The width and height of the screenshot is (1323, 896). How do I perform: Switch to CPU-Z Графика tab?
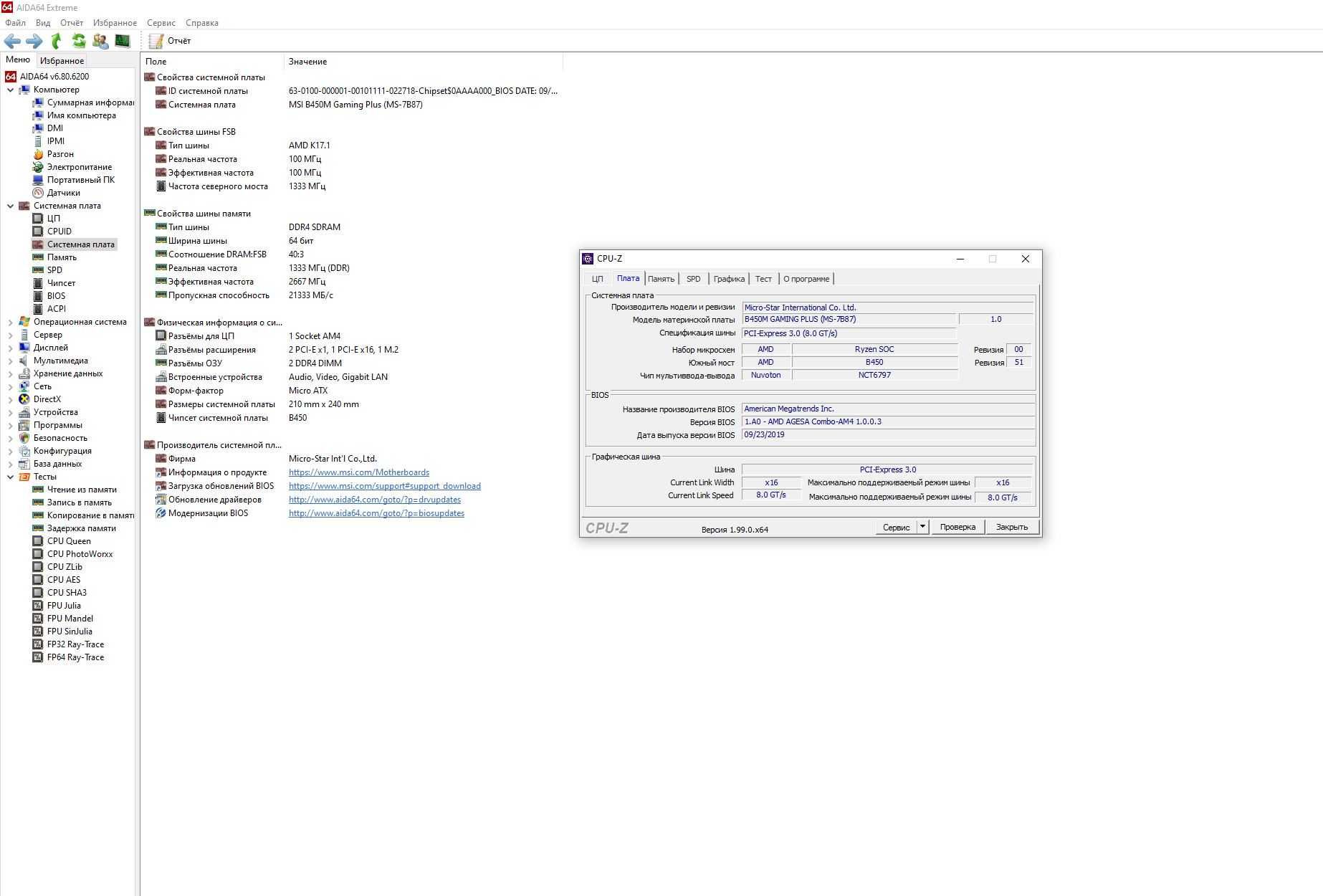pos(729,279)
